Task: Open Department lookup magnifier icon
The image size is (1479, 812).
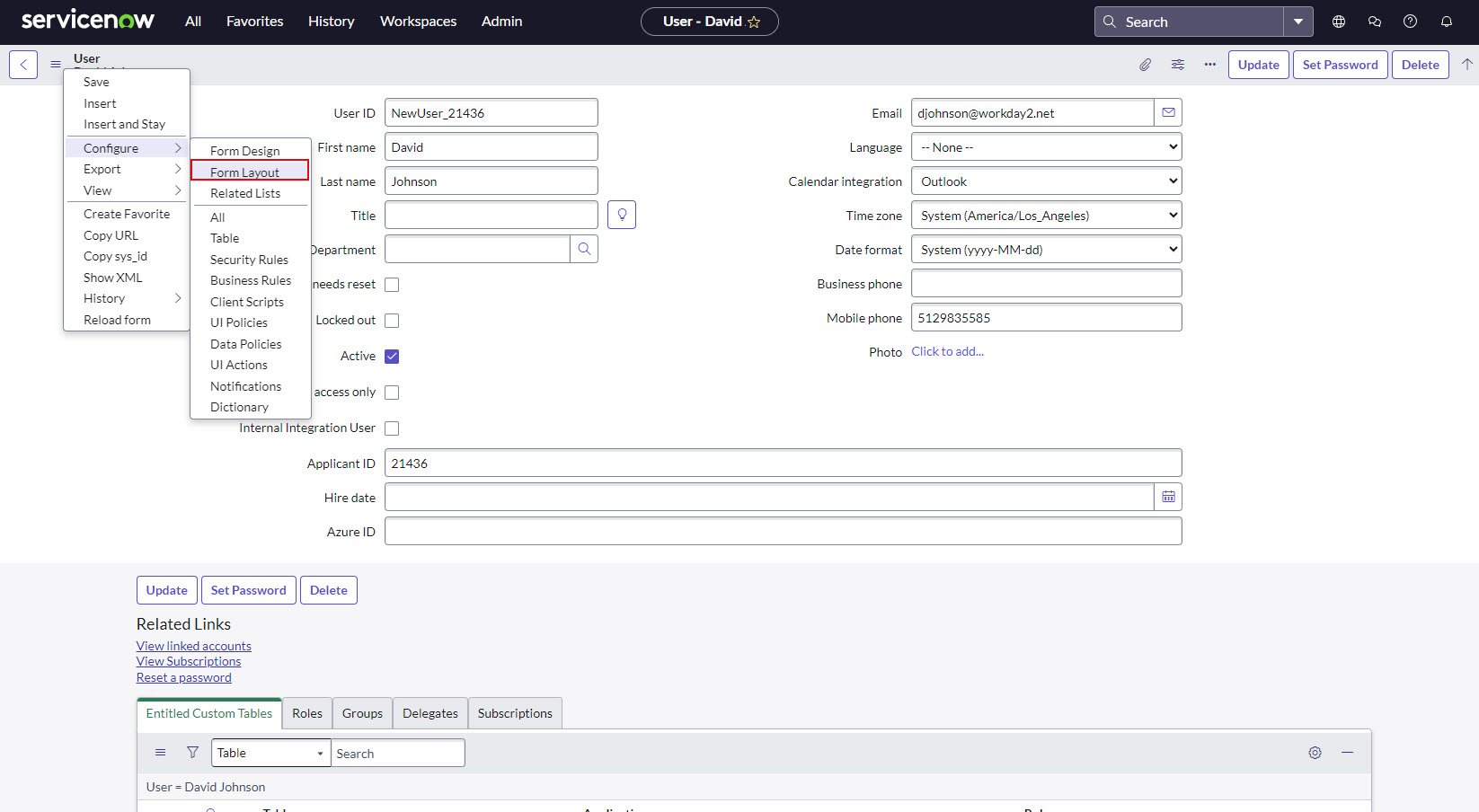Action: point(584,249)
